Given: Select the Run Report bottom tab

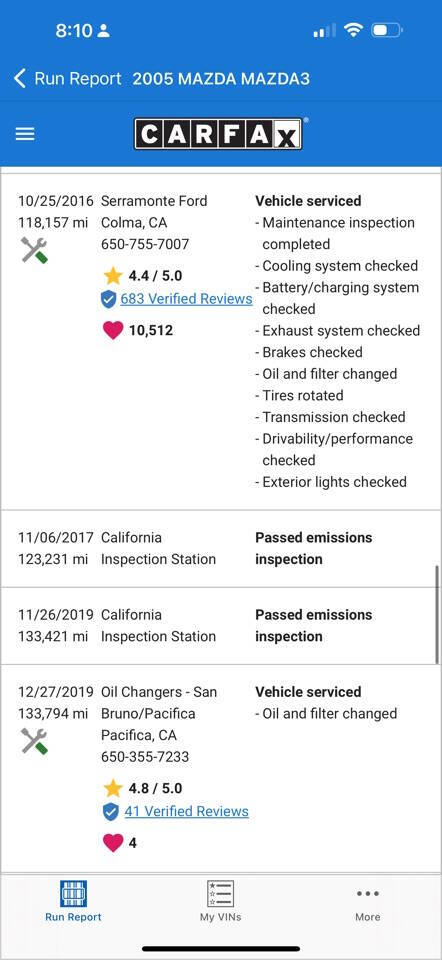Looking at the screenshot, I should pyautogui.click(x=73, y=901).
